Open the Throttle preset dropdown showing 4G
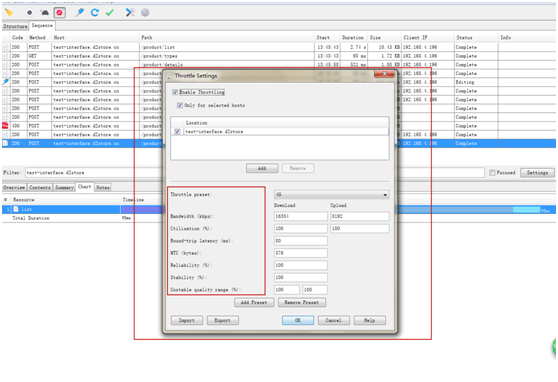 [331, 195]
